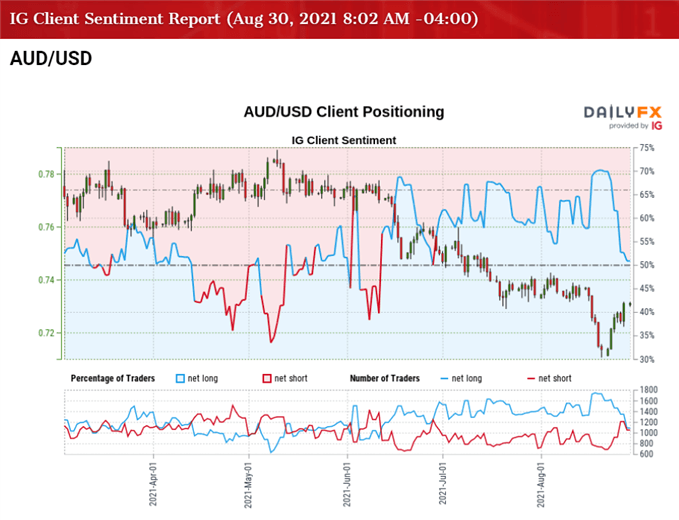679x520 pixels.
Task: Click the 800 traders axis label
Action: (x=648, y=443)
